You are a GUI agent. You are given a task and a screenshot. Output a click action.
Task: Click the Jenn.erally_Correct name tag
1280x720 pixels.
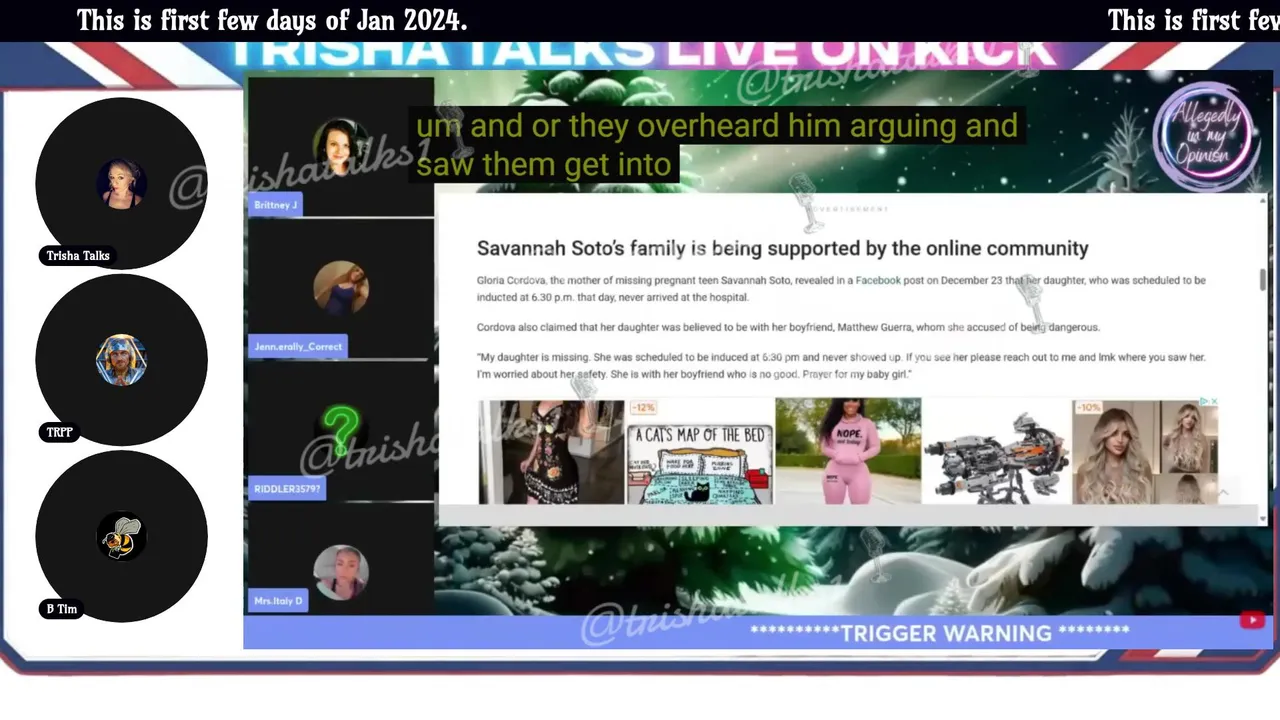[298, 347]
